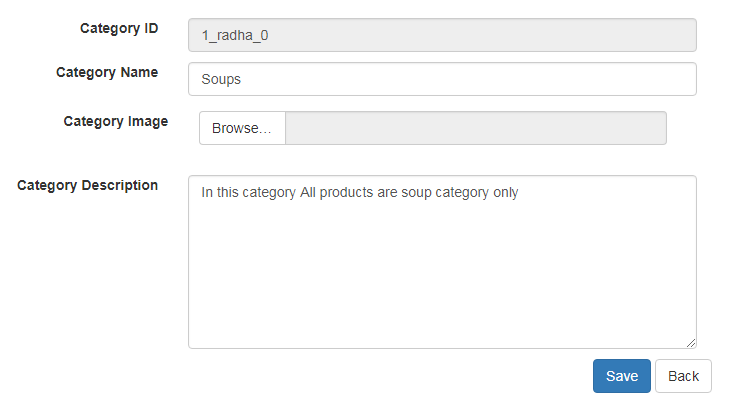Click the Category Image label
Screen dimensions: 746x404
click(x=115, y=121)
